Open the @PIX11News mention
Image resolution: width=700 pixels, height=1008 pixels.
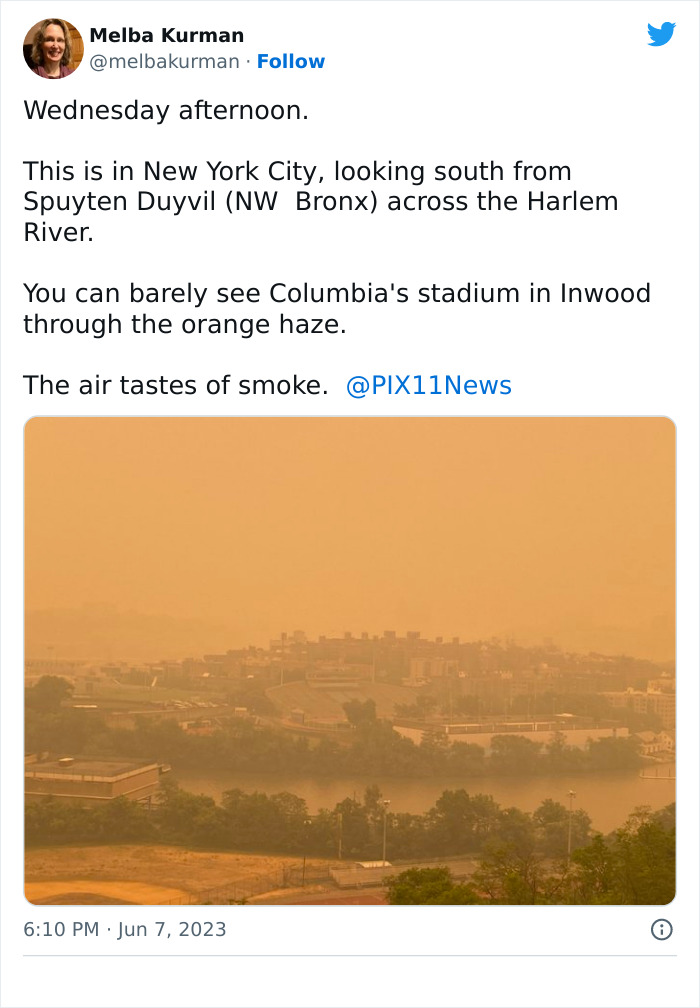428,385
